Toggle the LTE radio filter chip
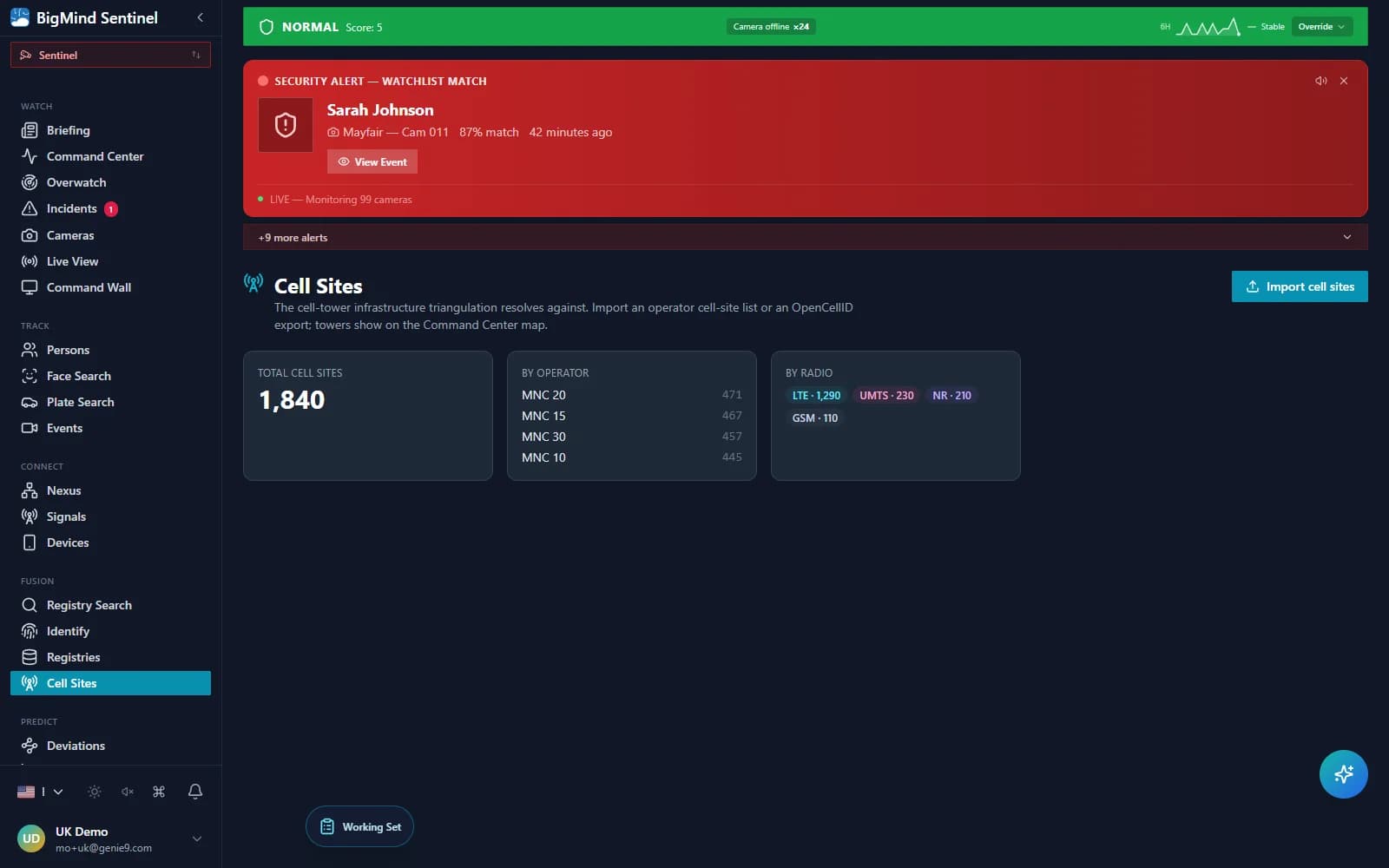This screenshot has height=868, width=1389. pos(816,395)
